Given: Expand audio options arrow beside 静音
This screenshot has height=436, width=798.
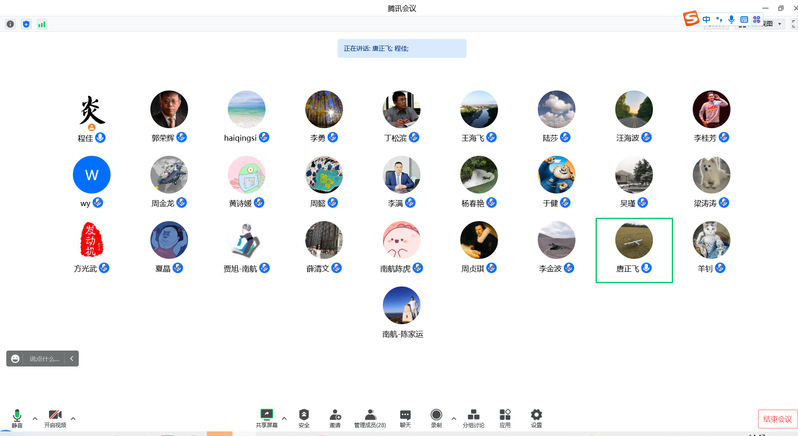Looking at the screenshot, I should pos(34,417).
